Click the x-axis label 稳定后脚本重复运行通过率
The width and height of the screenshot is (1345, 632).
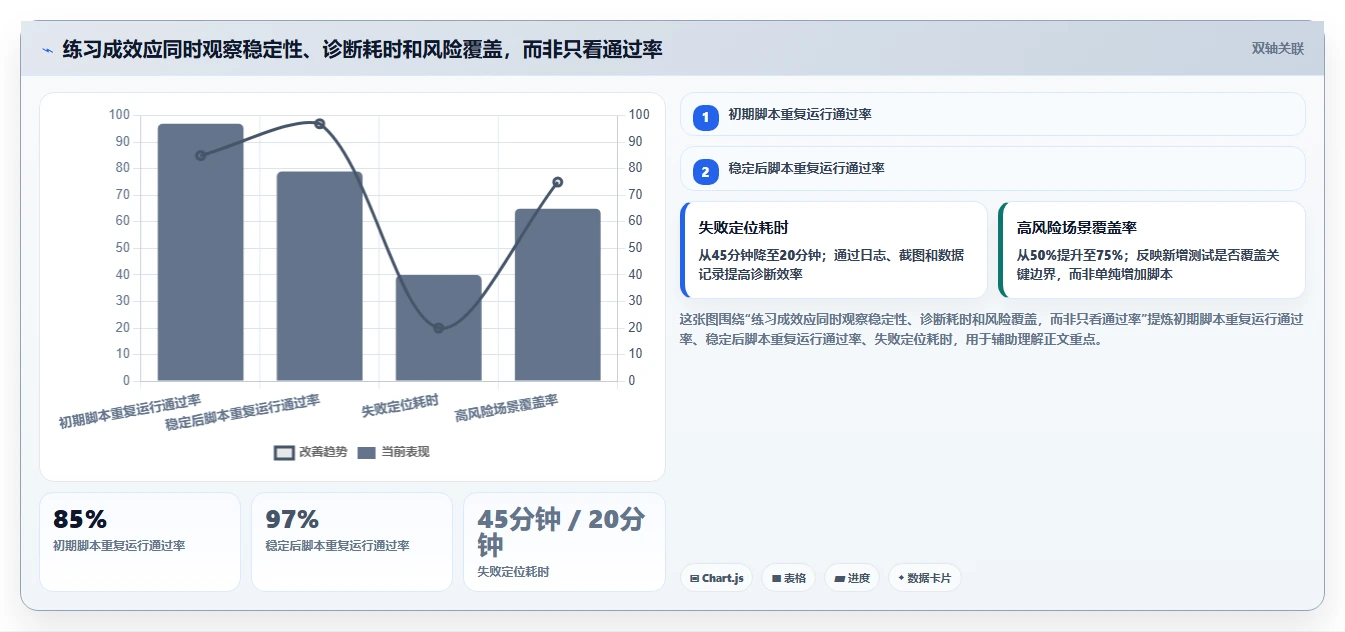click(x=243, y=412)
